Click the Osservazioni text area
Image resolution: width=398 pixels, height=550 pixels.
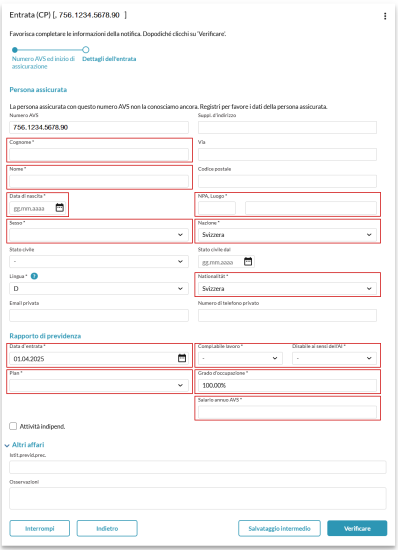[x=198, y=498]
